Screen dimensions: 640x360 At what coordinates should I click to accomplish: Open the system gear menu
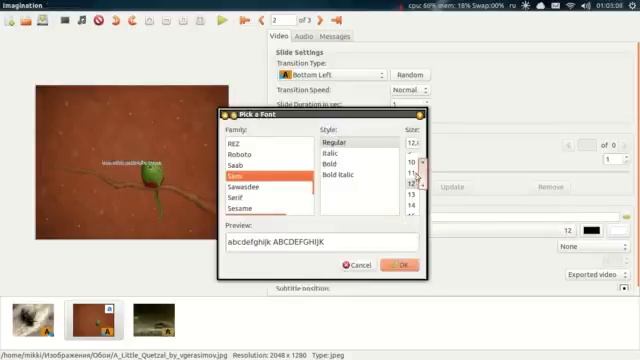coord(632,5)
